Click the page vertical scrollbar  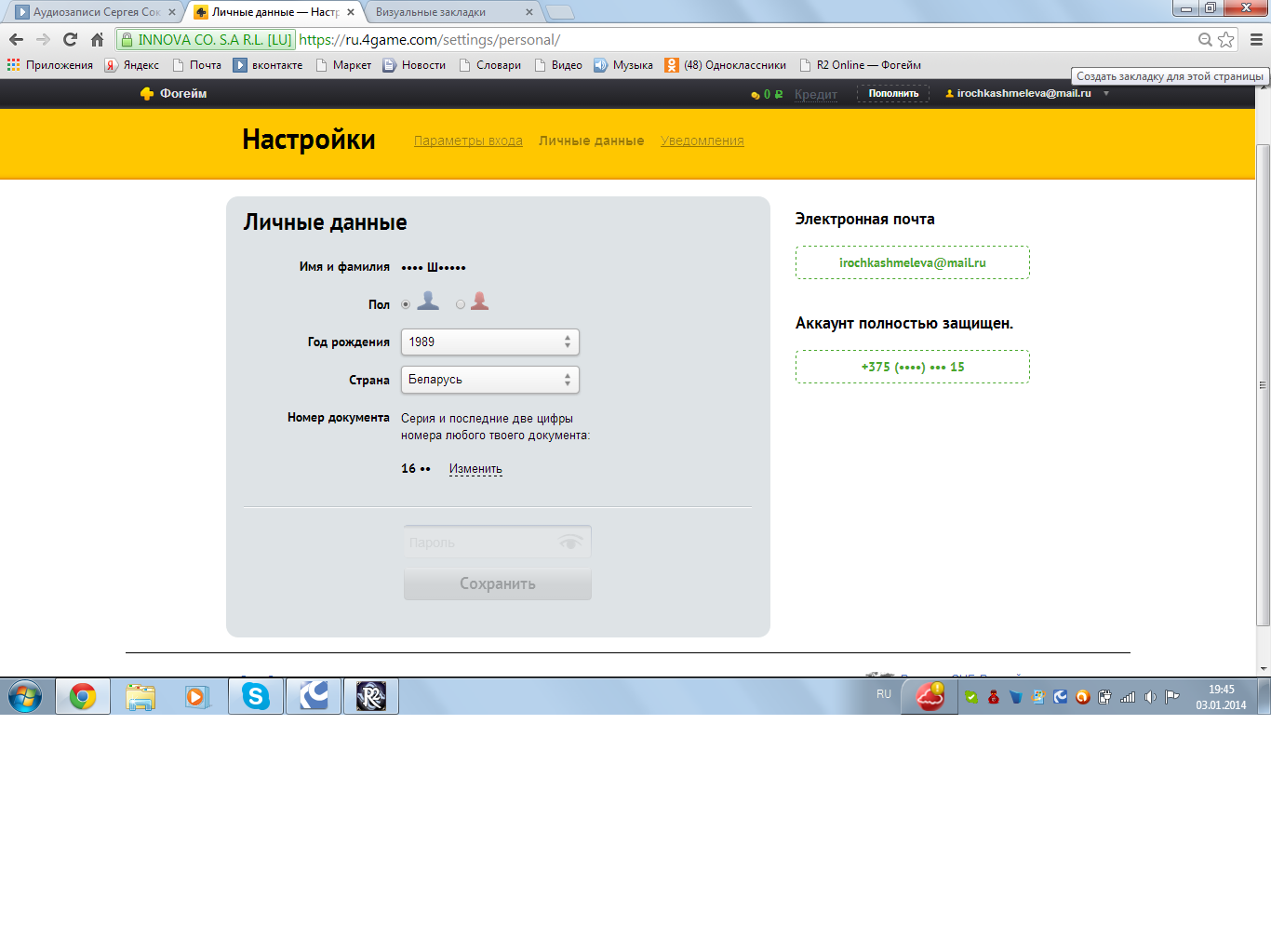coord(1263,383)
